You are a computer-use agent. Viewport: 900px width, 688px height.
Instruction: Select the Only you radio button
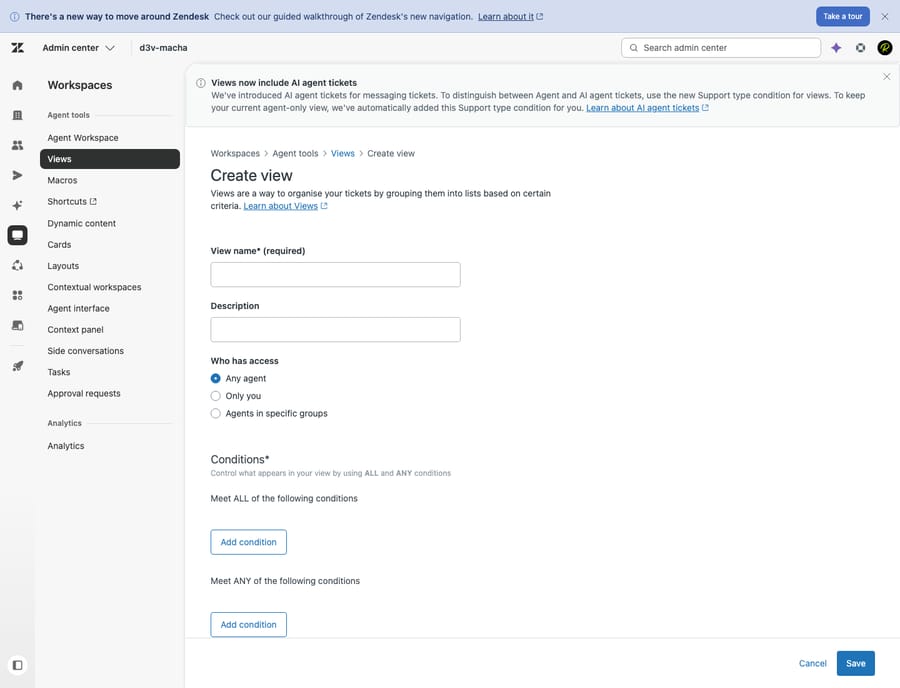coord(215,396)
